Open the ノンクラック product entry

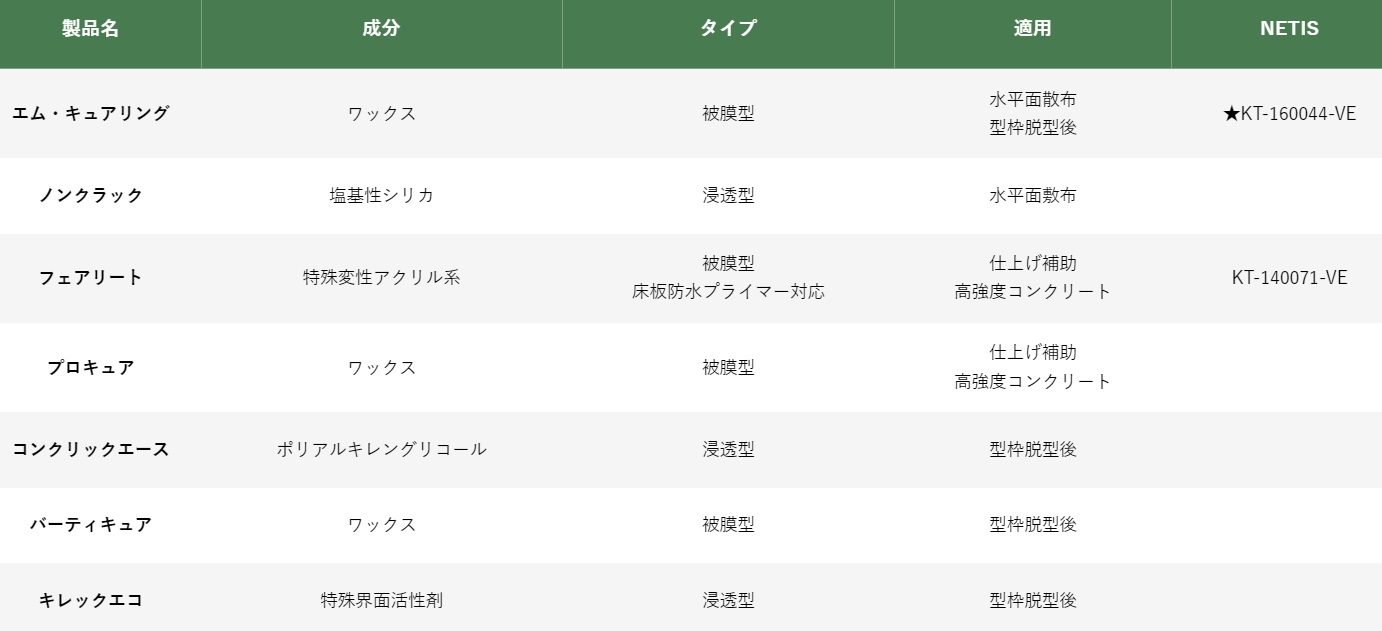91,195
